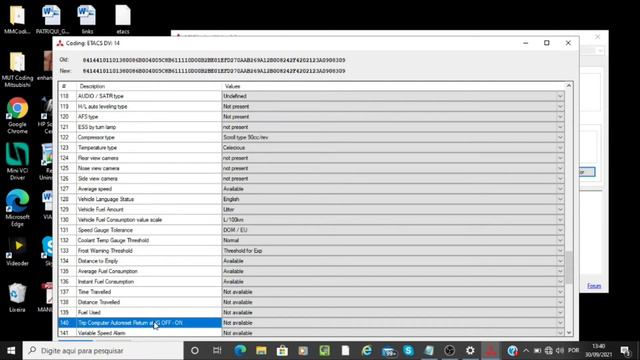The image size is (640, 360).
Task: Open File Explorer from the taskbar
Action: [261, 351]
